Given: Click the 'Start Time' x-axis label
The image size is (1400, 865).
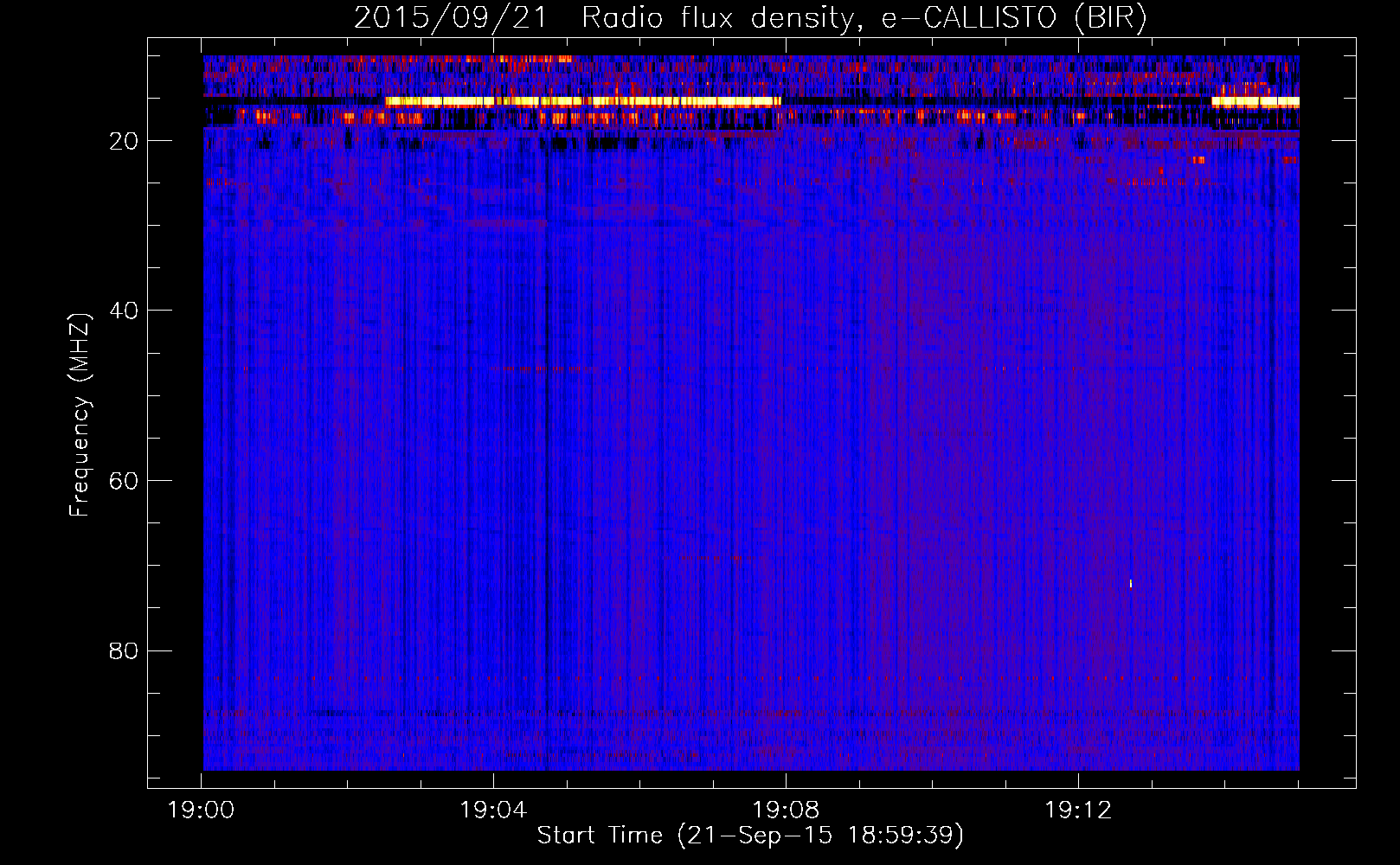Looking at the screenshot, I should [599, 836].
